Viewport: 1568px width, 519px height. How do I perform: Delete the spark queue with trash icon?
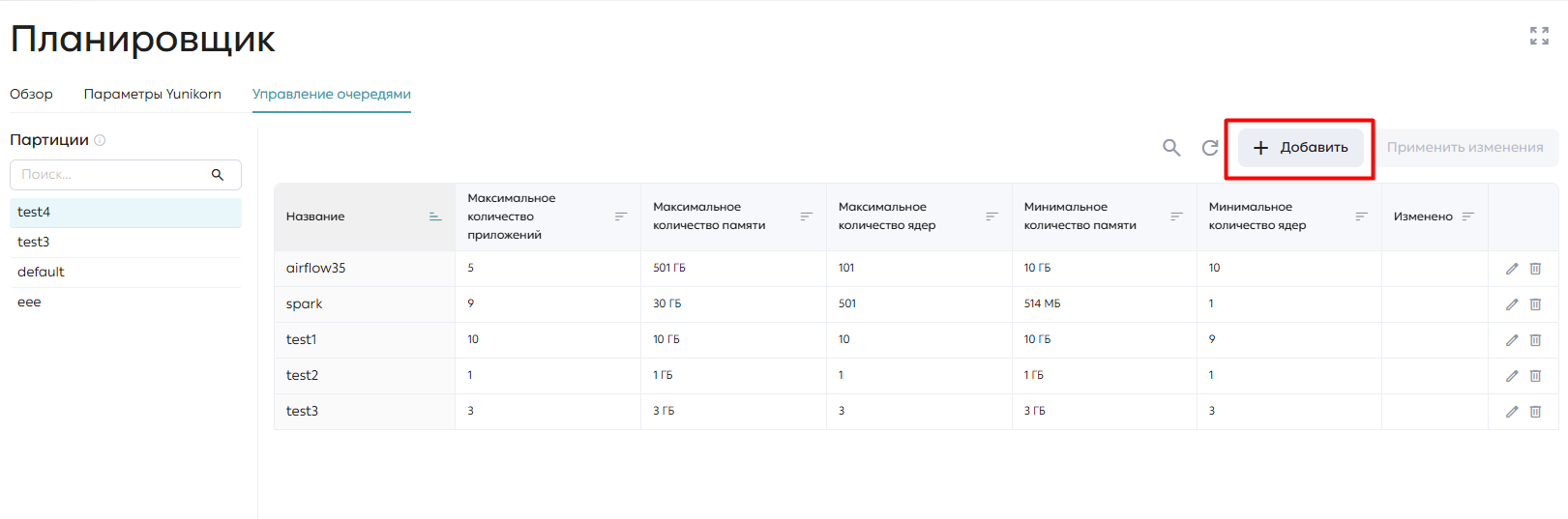coord(1535,304)
